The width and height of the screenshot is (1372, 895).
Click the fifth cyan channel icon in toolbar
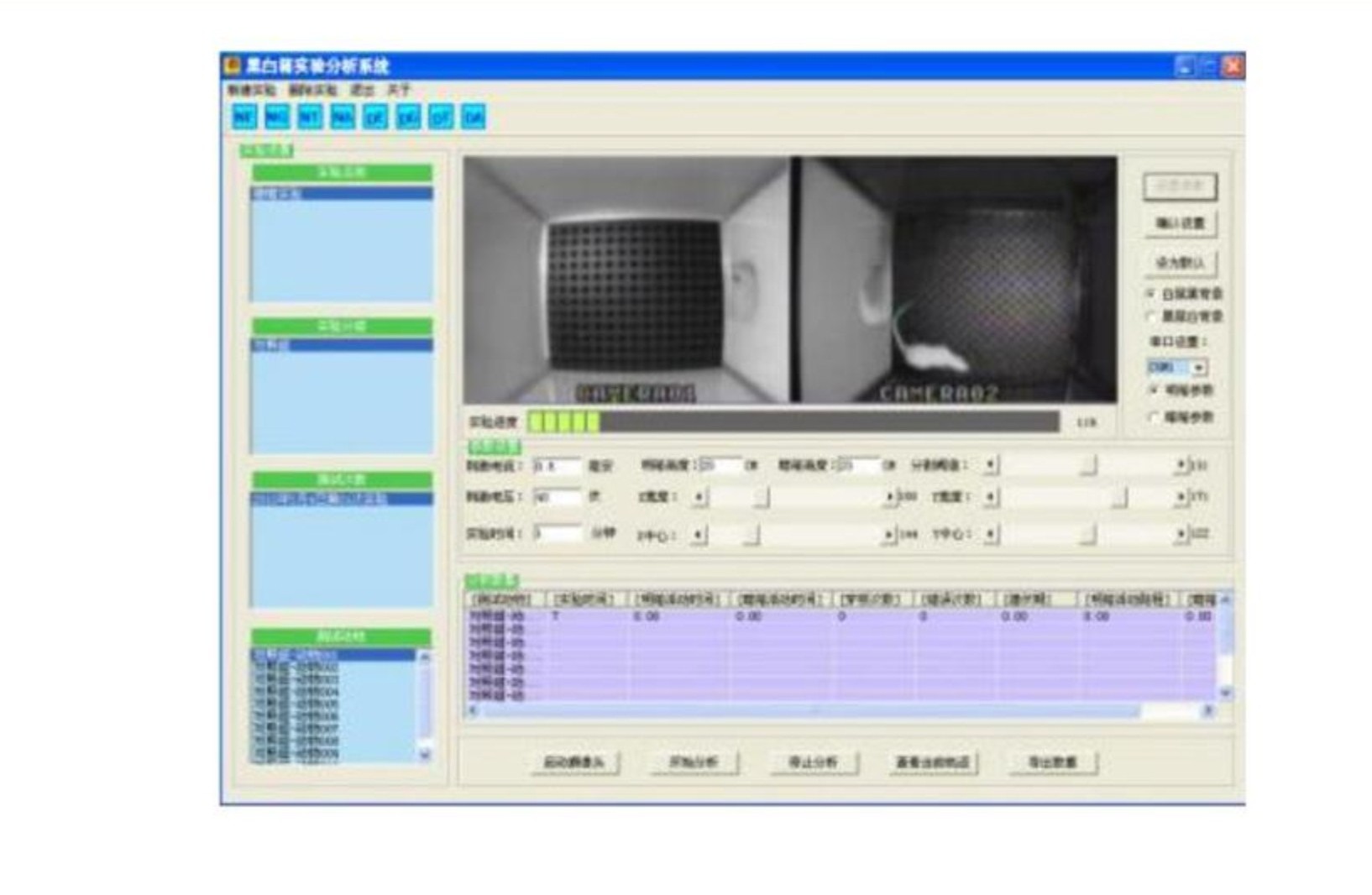click(x=375, y=117)
